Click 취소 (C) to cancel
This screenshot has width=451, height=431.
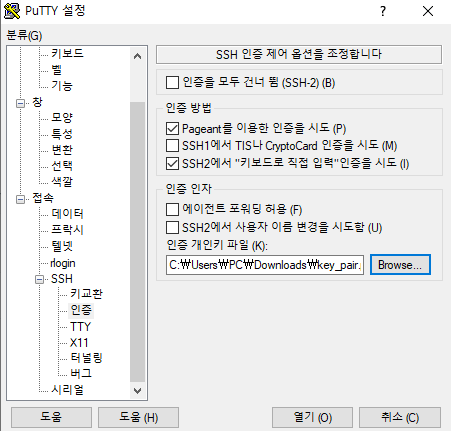[400, 417]
